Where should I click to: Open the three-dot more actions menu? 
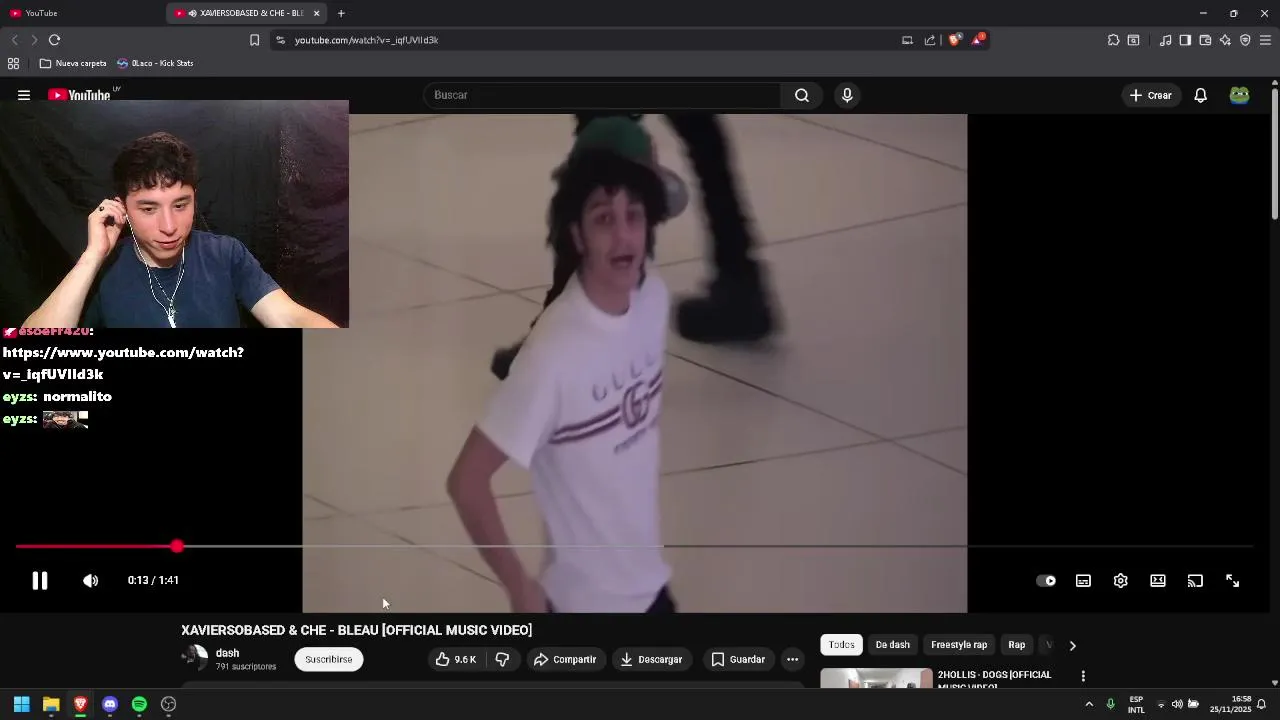click(792, 659)
